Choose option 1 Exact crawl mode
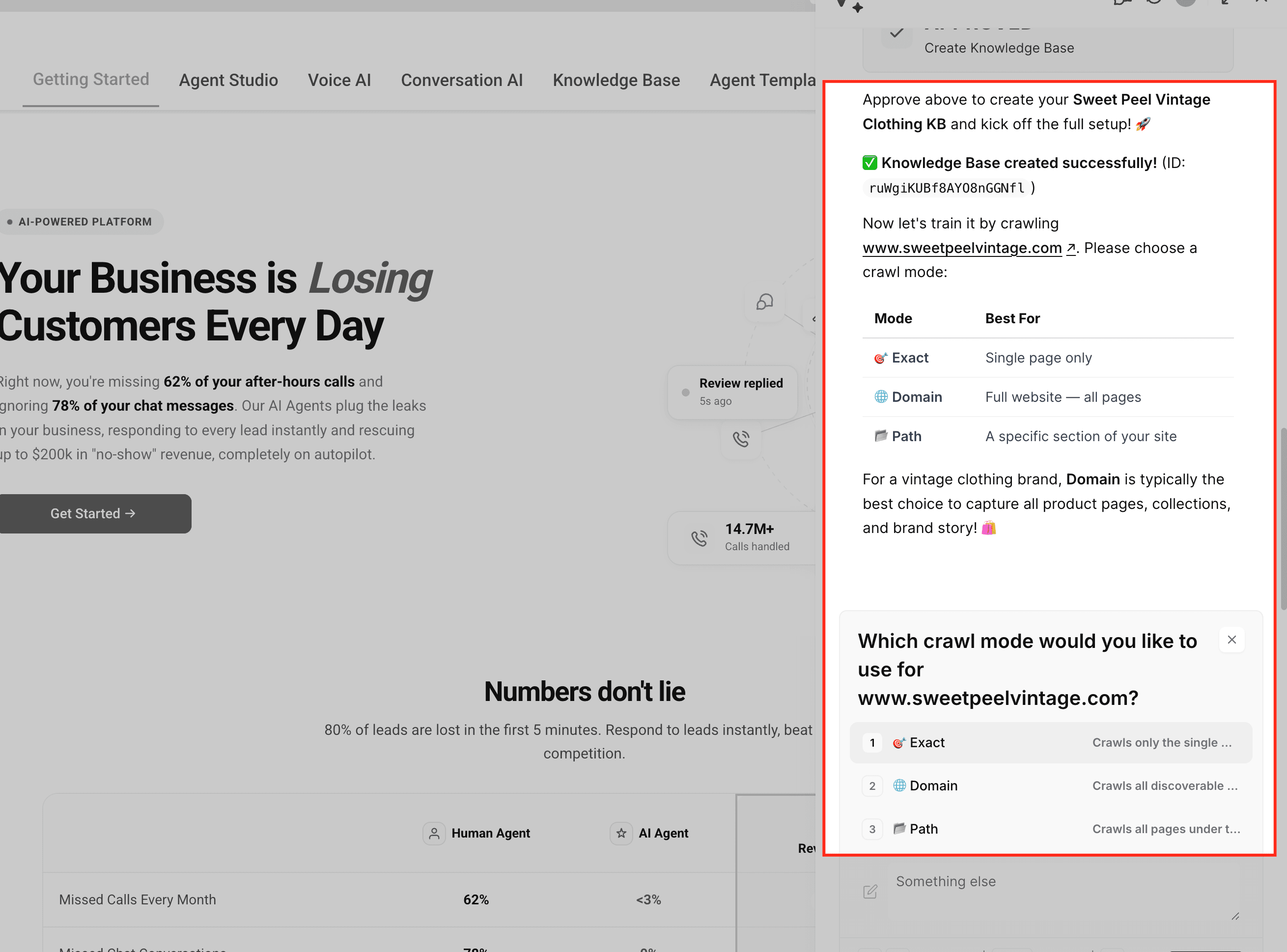The height and width of the screenshot is (952, 1287). click(x=1051, y=742)
